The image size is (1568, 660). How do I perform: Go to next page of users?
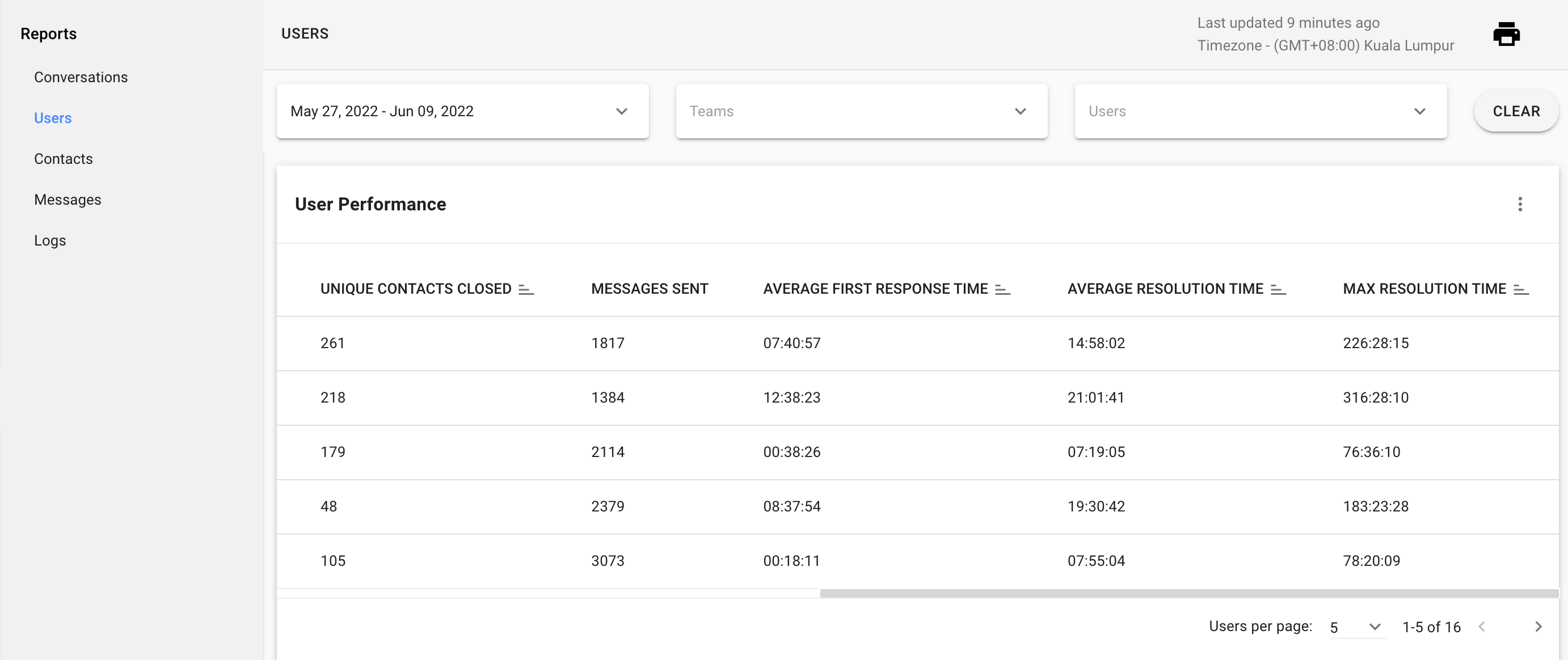(x=1538, y=627)
